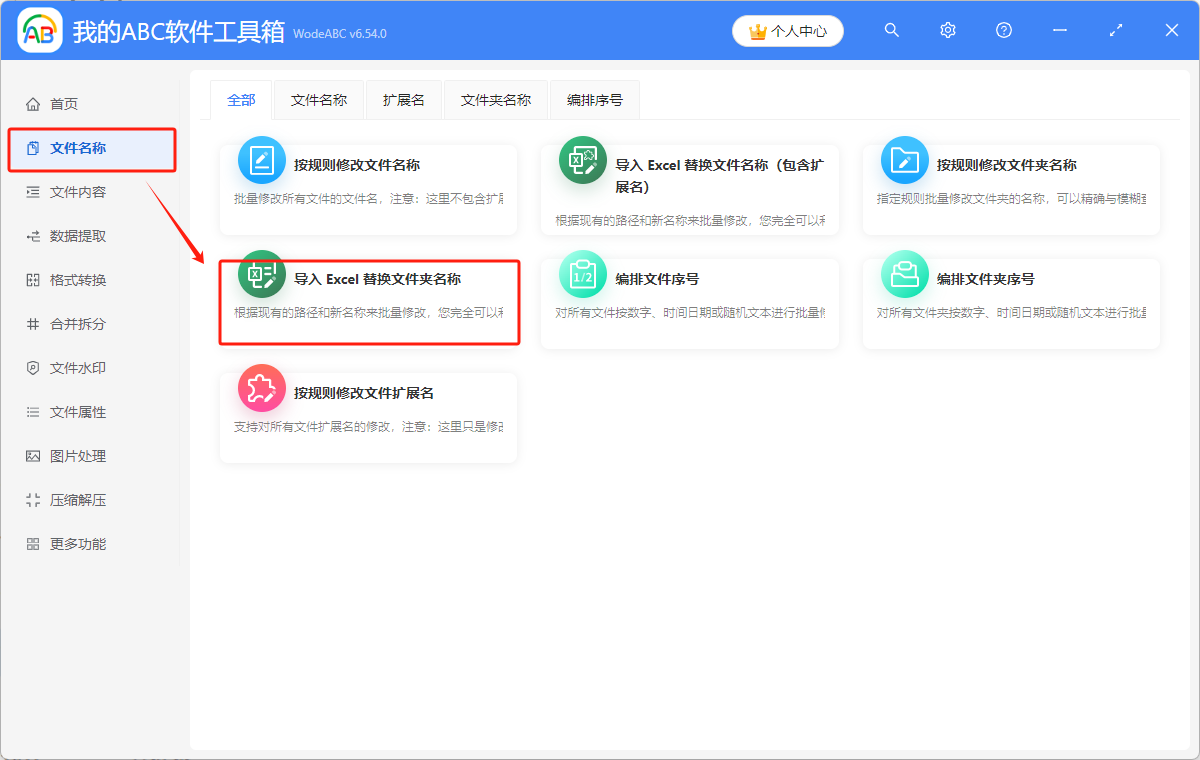Switch to the 扩展名 tab

[403, 99]
